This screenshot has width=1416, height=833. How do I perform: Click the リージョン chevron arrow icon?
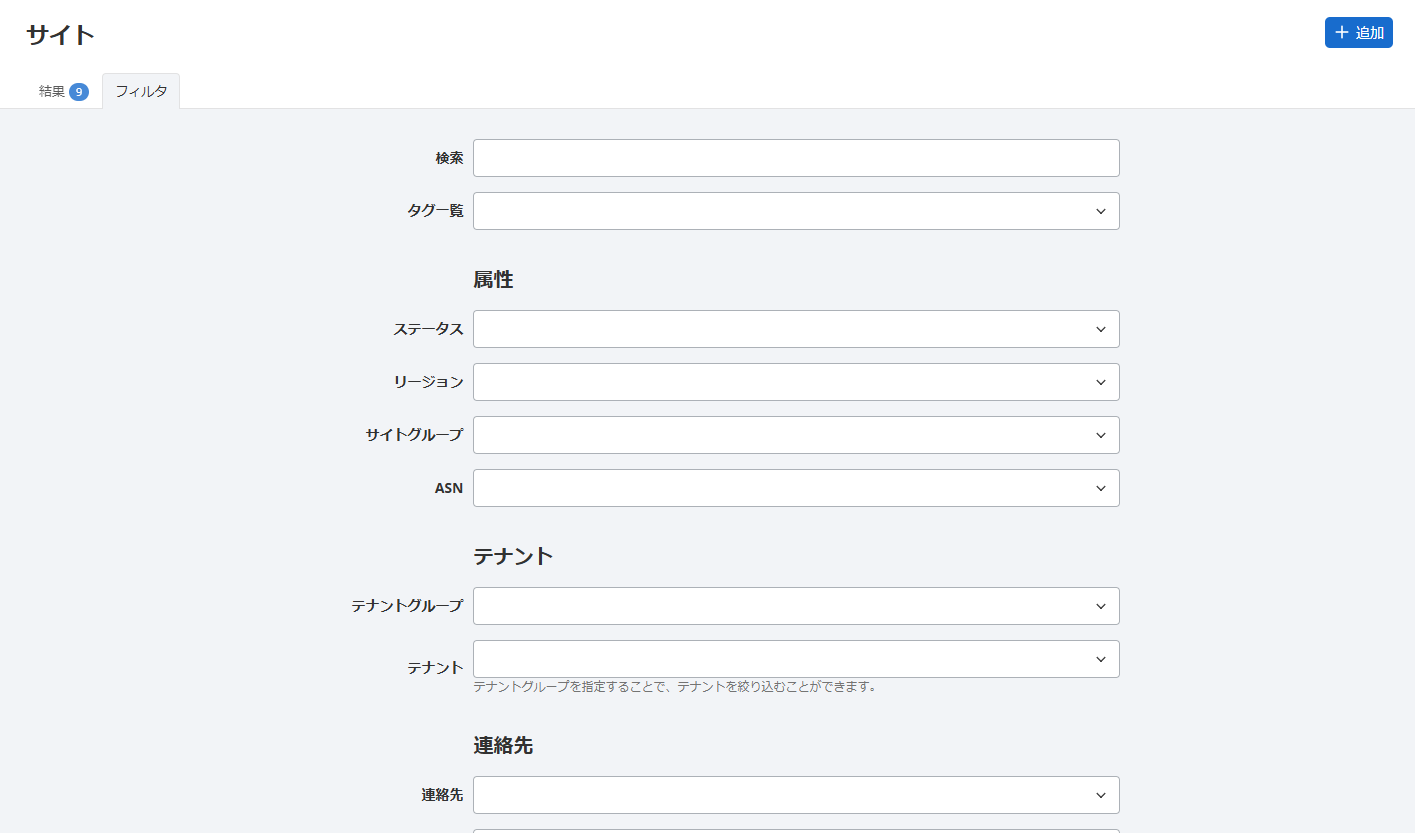click(1101, 382)
